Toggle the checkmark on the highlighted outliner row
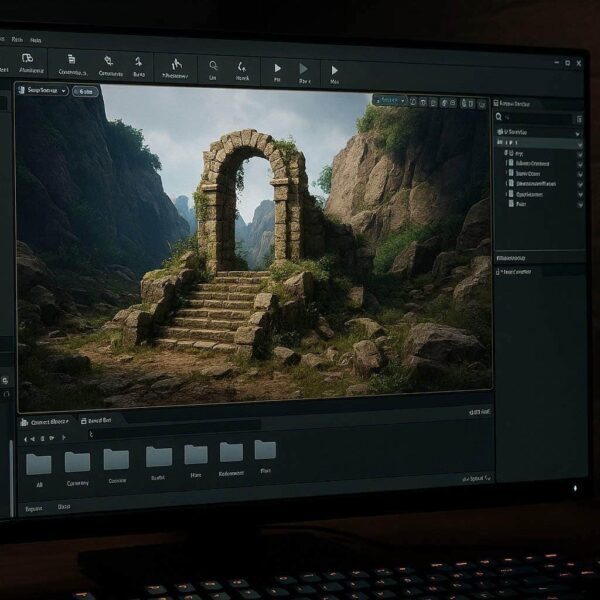The width and height of the screenshot is (600, 600). point(579,145)
